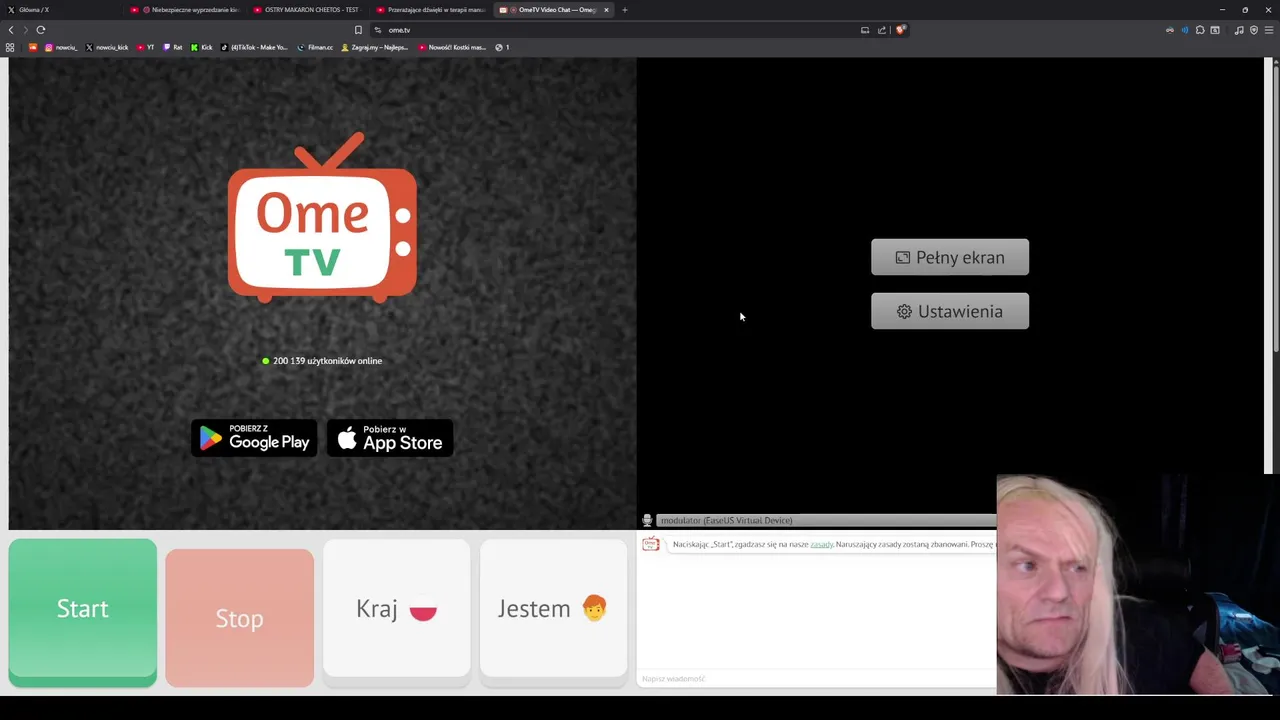Click the browser forward arrow

(26, 30)
